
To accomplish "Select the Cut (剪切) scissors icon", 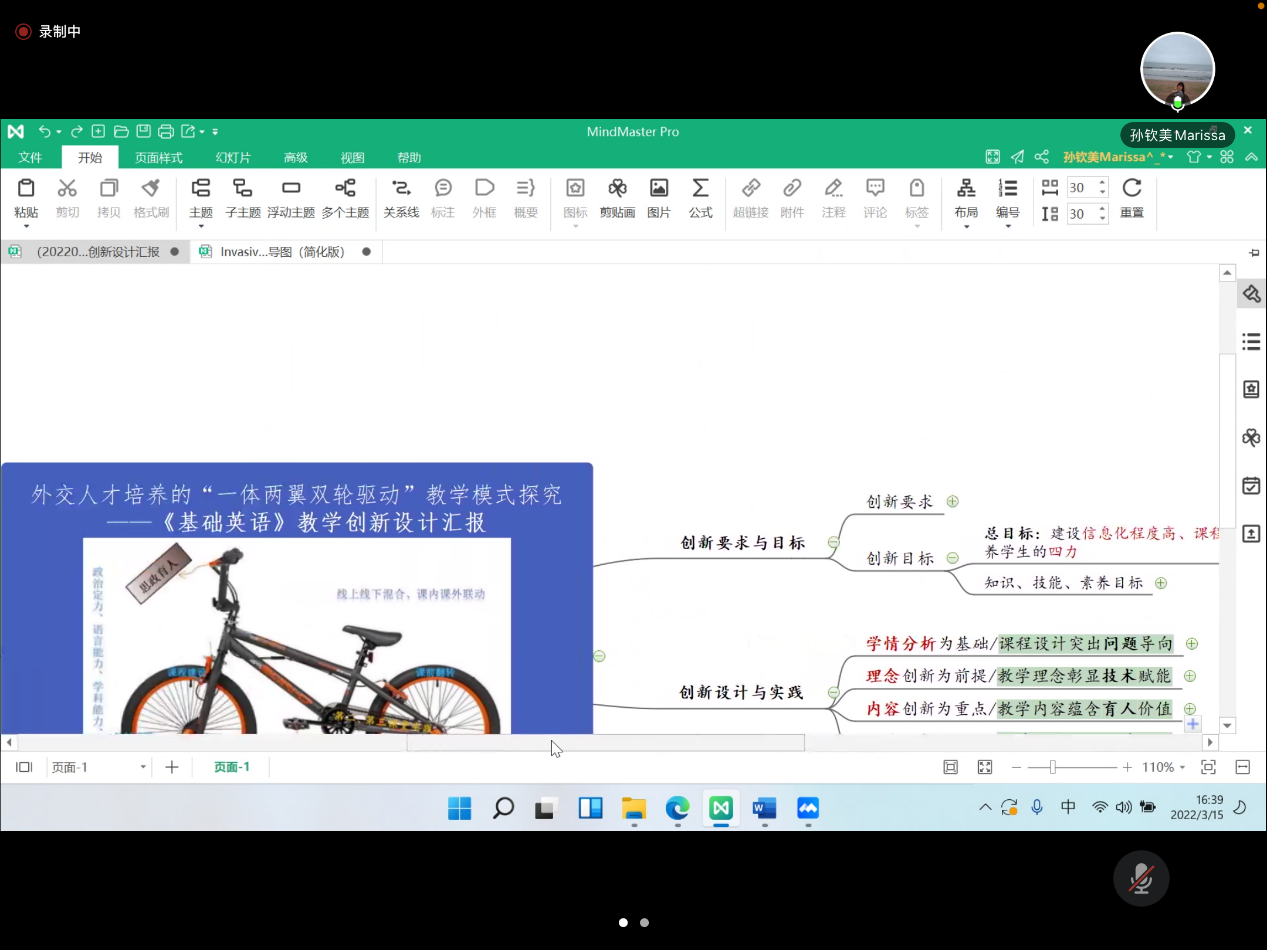I will pos(67,188).
